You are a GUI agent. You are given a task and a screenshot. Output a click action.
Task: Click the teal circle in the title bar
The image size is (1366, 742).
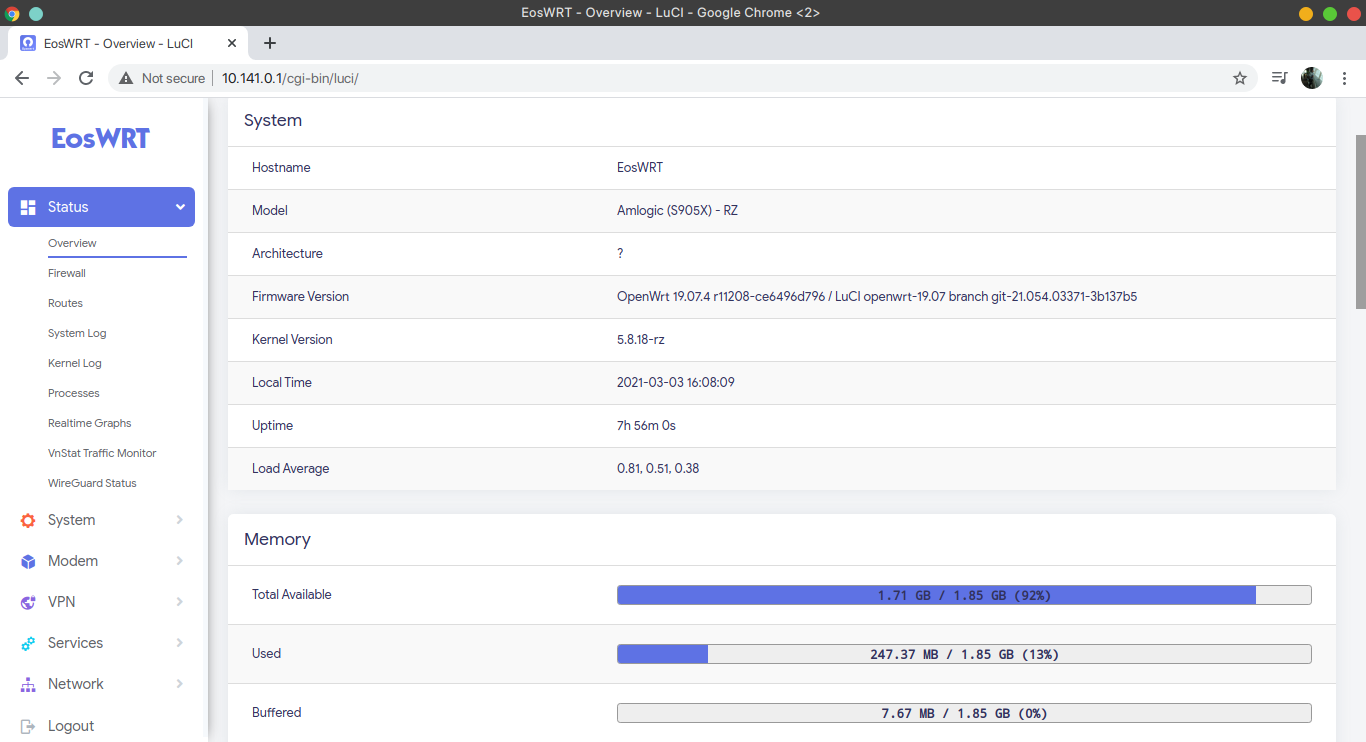[36, 13]
